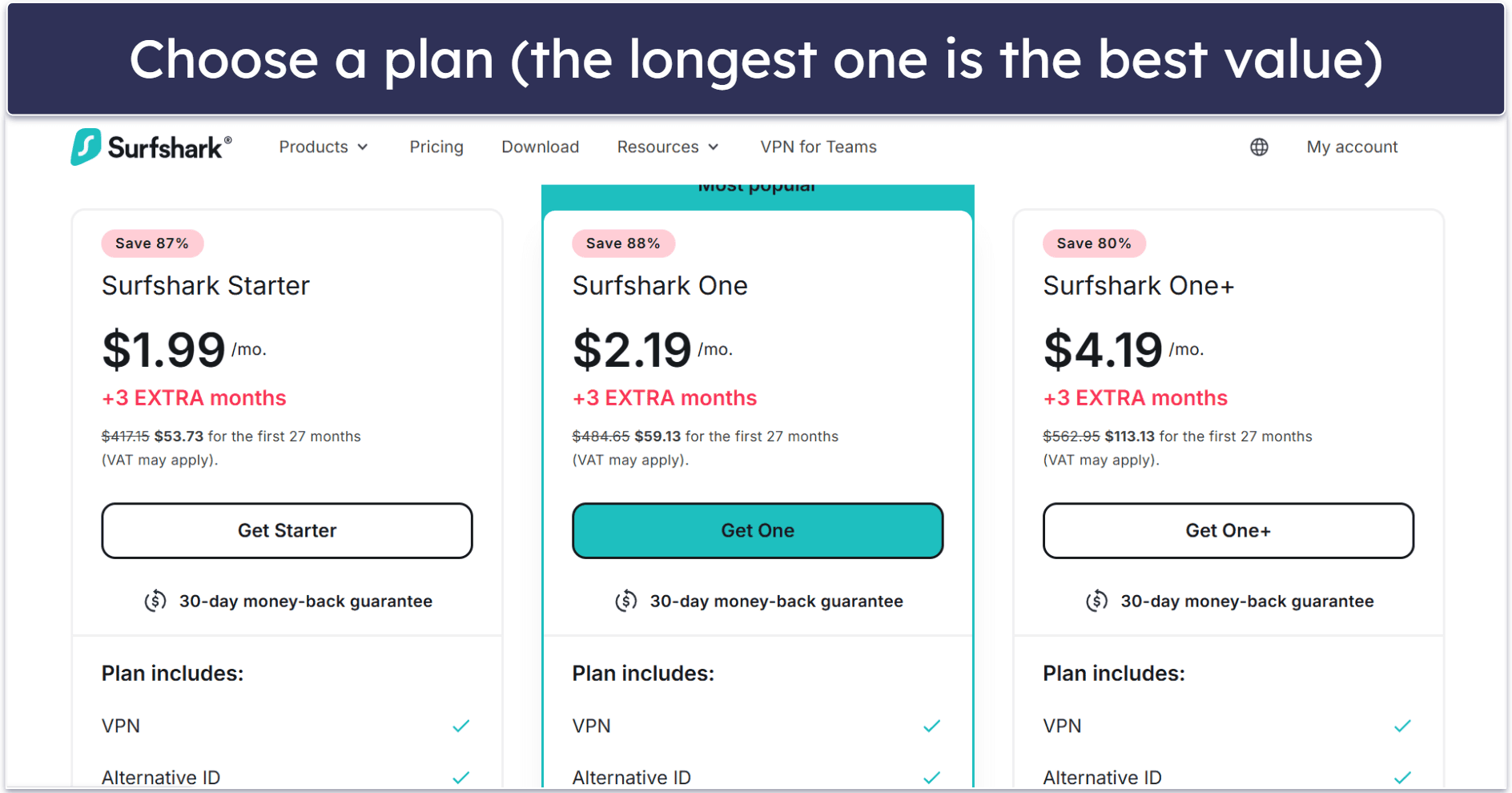Click VPN checkmark in Starter plan
Image resolution: width=1512 pixels, height=793 pixels.
pos(461,727)
